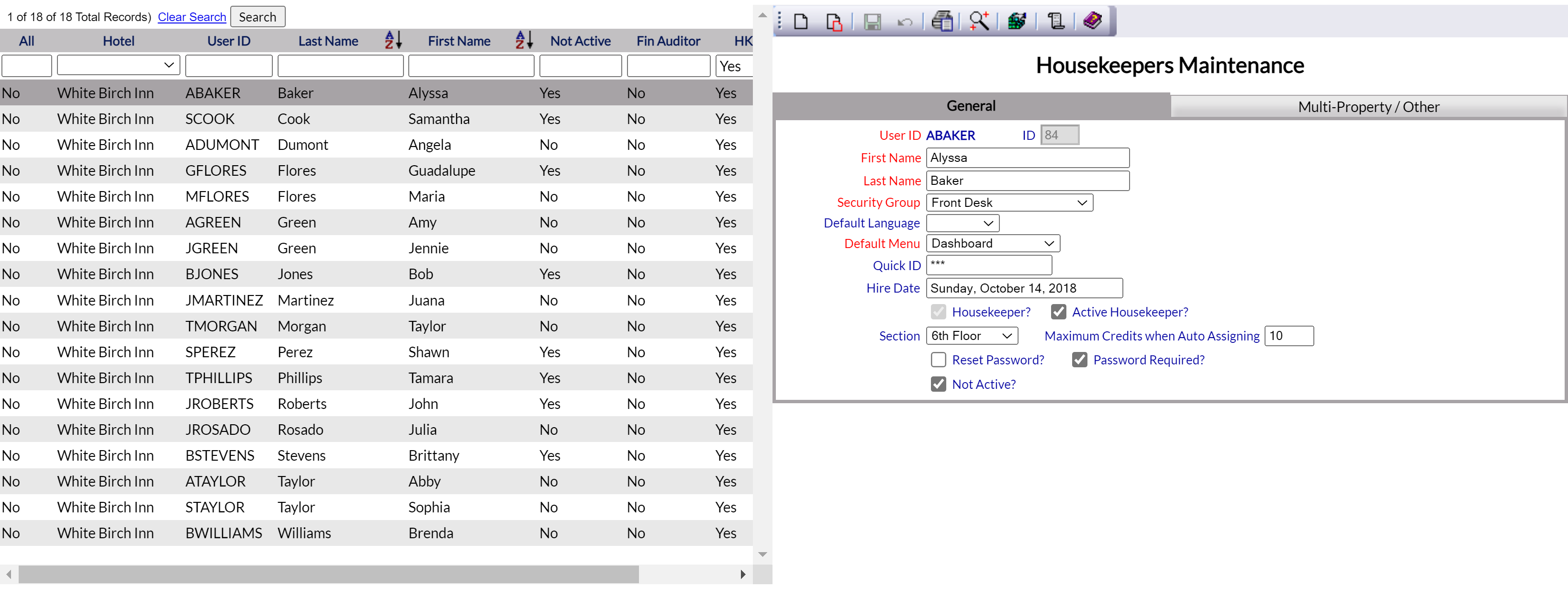
Task: Select the GFLORES Guadalupe row
Action: click(376, 171)
